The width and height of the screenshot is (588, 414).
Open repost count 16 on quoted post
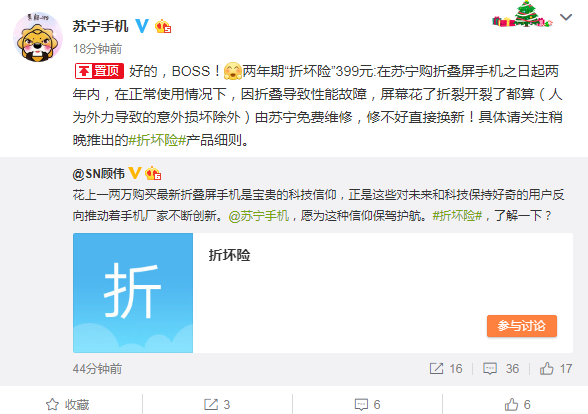point(446,369)
